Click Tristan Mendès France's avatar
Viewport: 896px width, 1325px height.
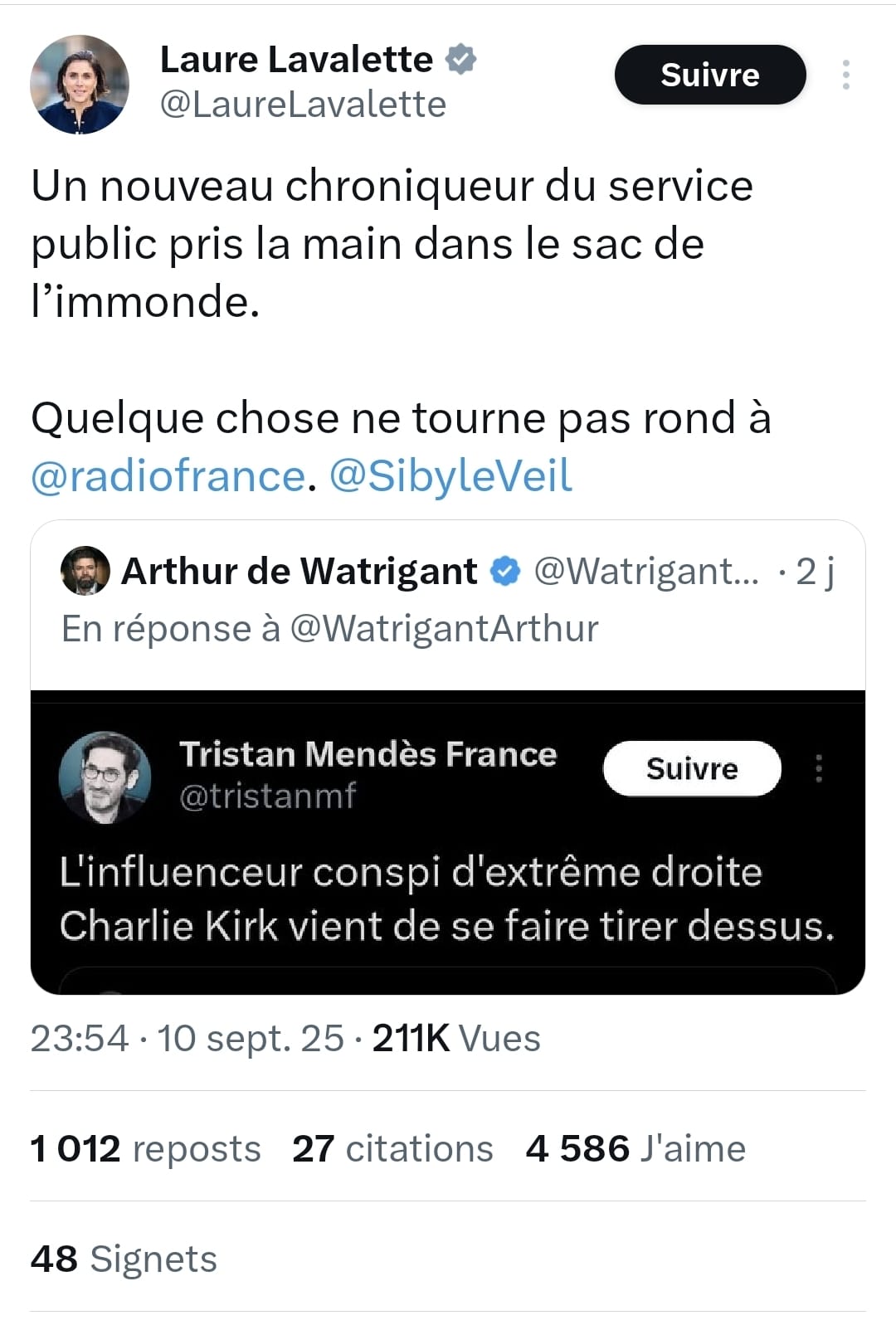click(x=105, y=777)
